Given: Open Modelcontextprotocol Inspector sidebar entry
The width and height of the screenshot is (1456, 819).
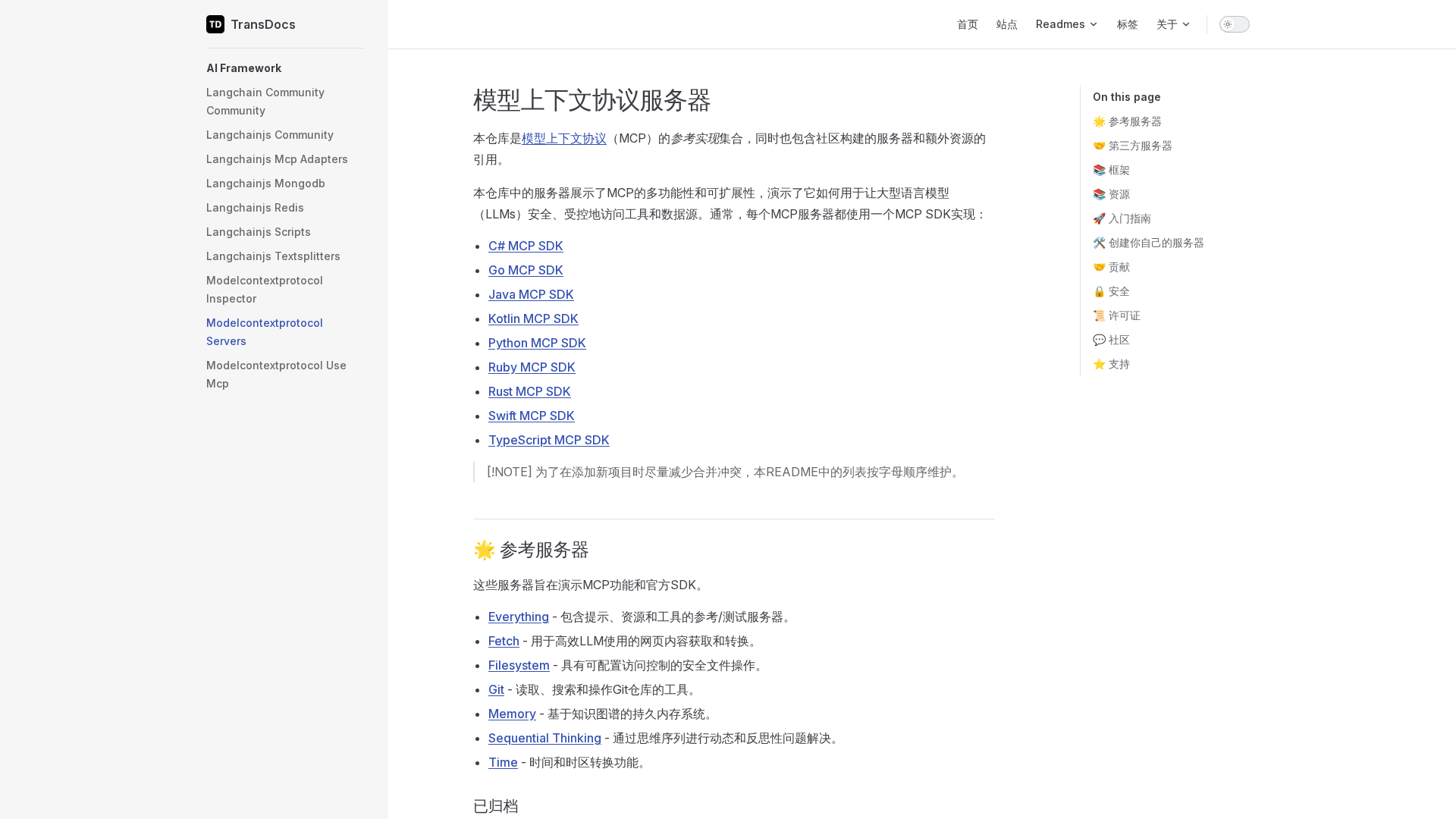Looking at the screenshot, I should tap(264, 290).
